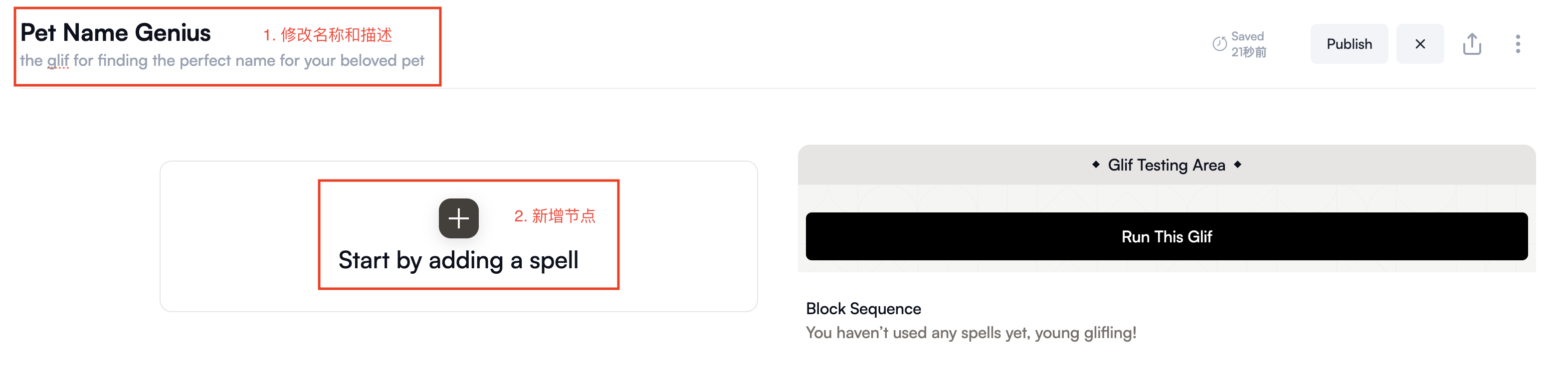1568x373 pixels.
Task: Open the three-dot more options menu
Action: [x=1518, y=44]
